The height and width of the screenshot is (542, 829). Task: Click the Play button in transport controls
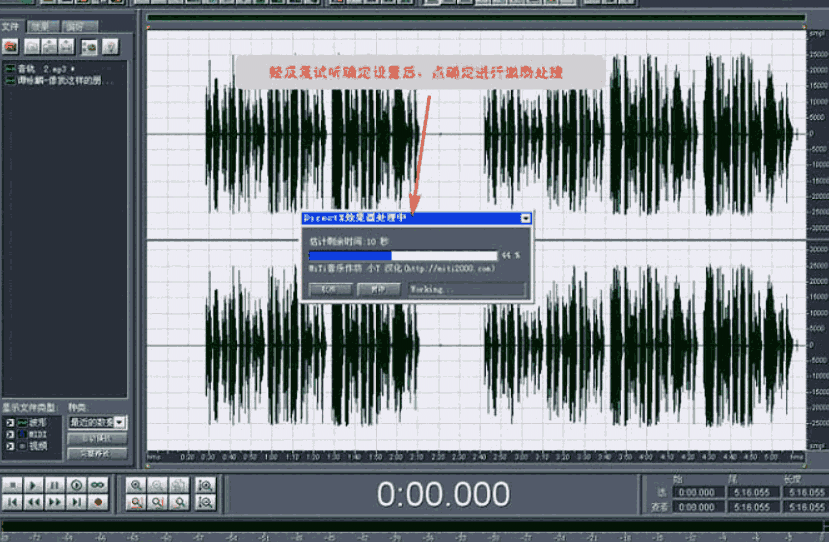[33, 485]
